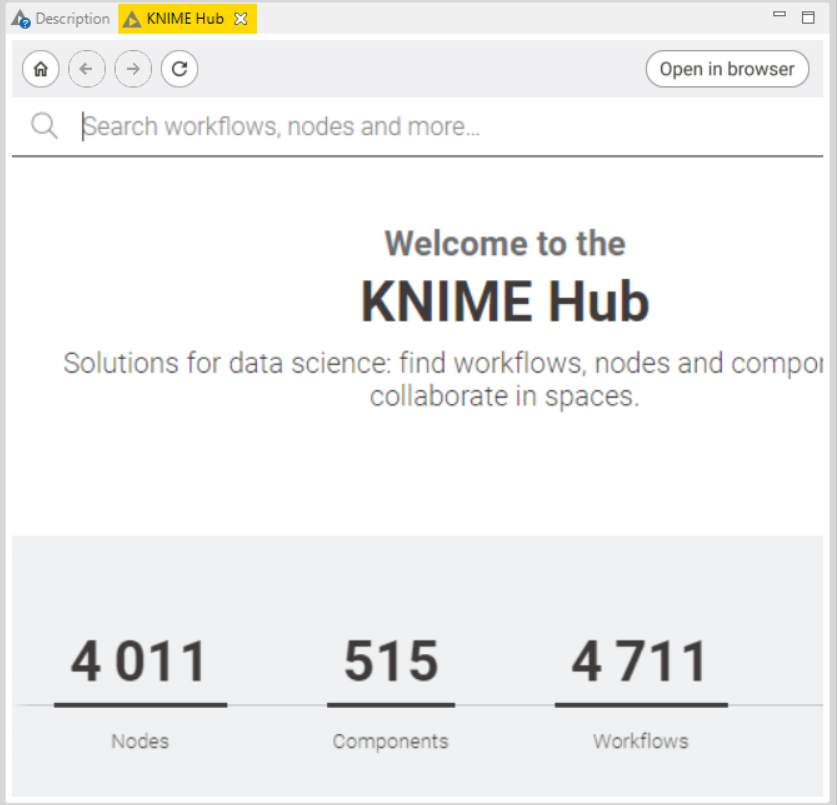Screen dimensions: 837x805
Task: Maximize the view panel
Action: 808,18
